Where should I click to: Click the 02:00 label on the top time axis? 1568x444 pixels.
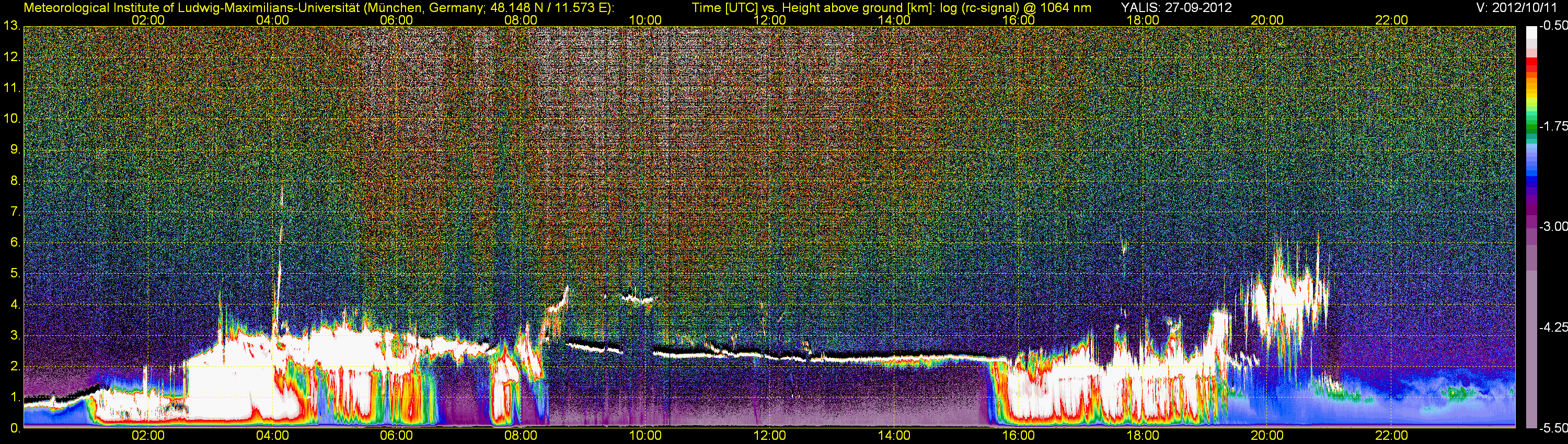click(148, 20)
